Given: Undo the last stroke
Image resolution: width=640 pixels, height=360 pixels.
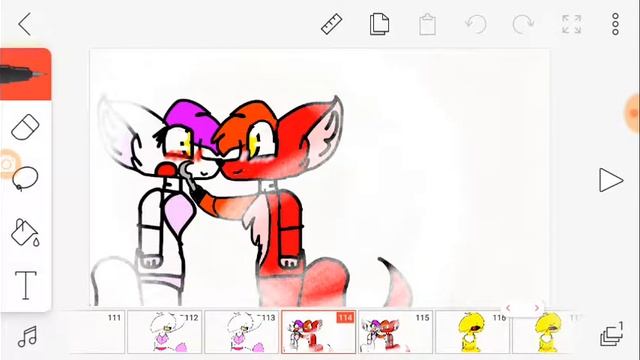Looking at the screenshot, I should click(x=476, y=24).
